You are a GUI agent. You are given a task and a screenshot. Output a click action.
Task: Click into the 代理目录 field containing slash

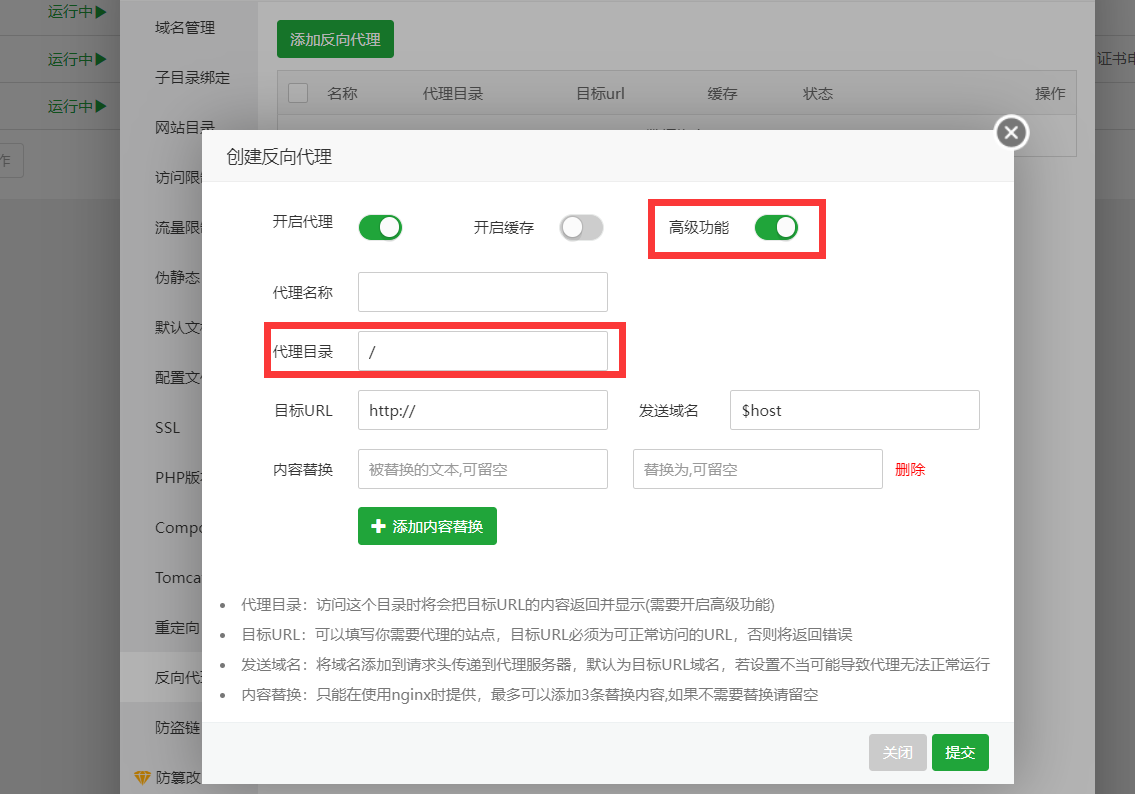tap(483, 351)
